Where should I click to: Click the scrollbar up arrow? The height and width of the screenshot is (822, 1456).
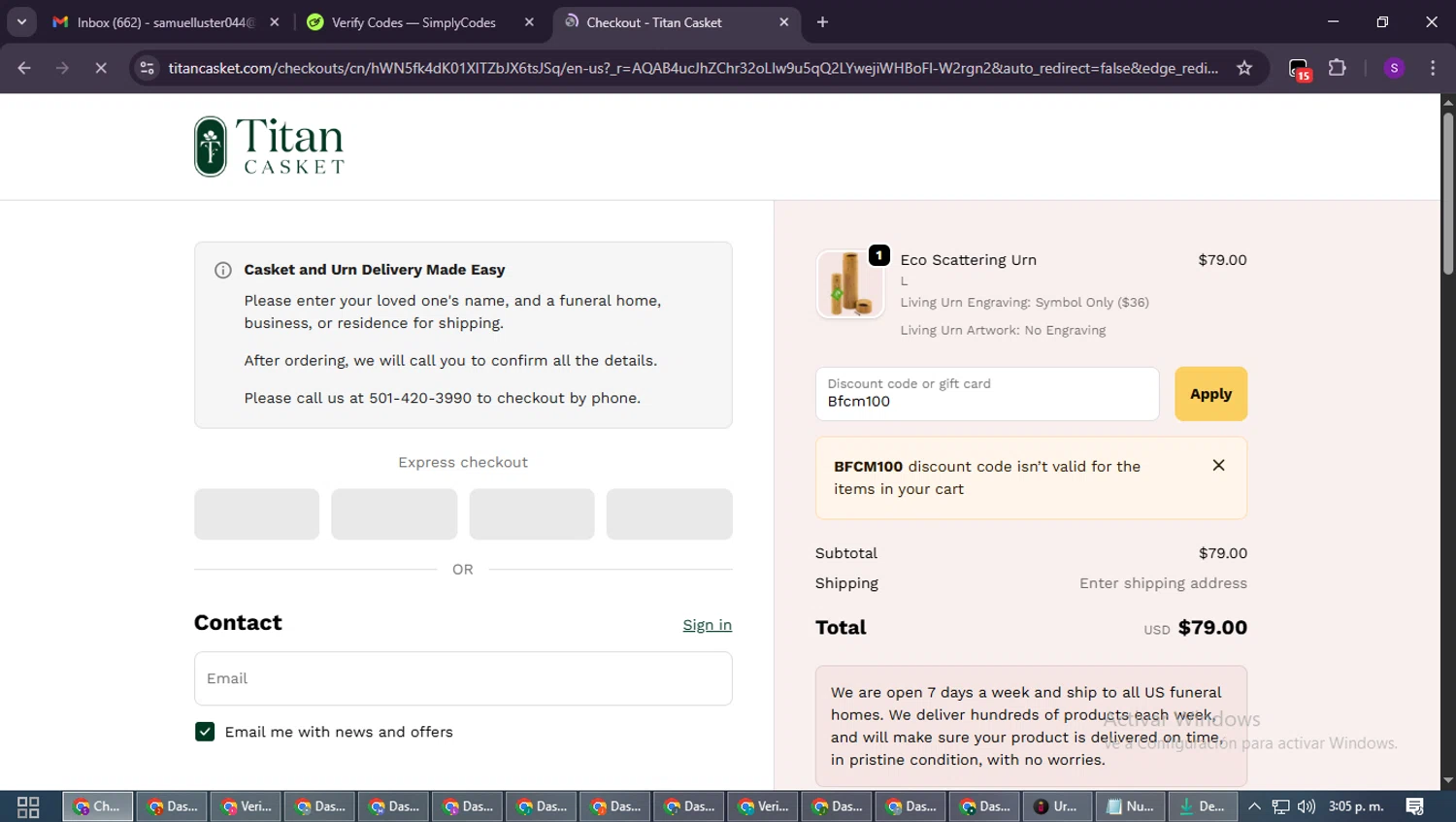(1447, 101)
